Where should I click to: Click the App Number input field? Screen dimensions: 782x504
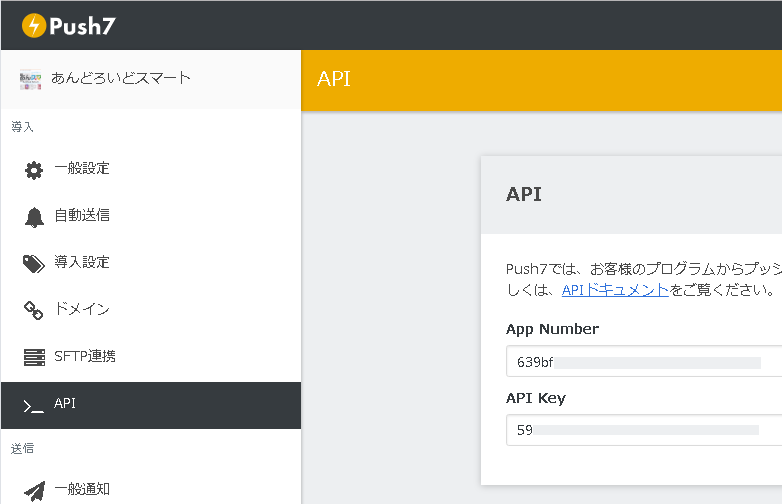[x=644, y=361]
